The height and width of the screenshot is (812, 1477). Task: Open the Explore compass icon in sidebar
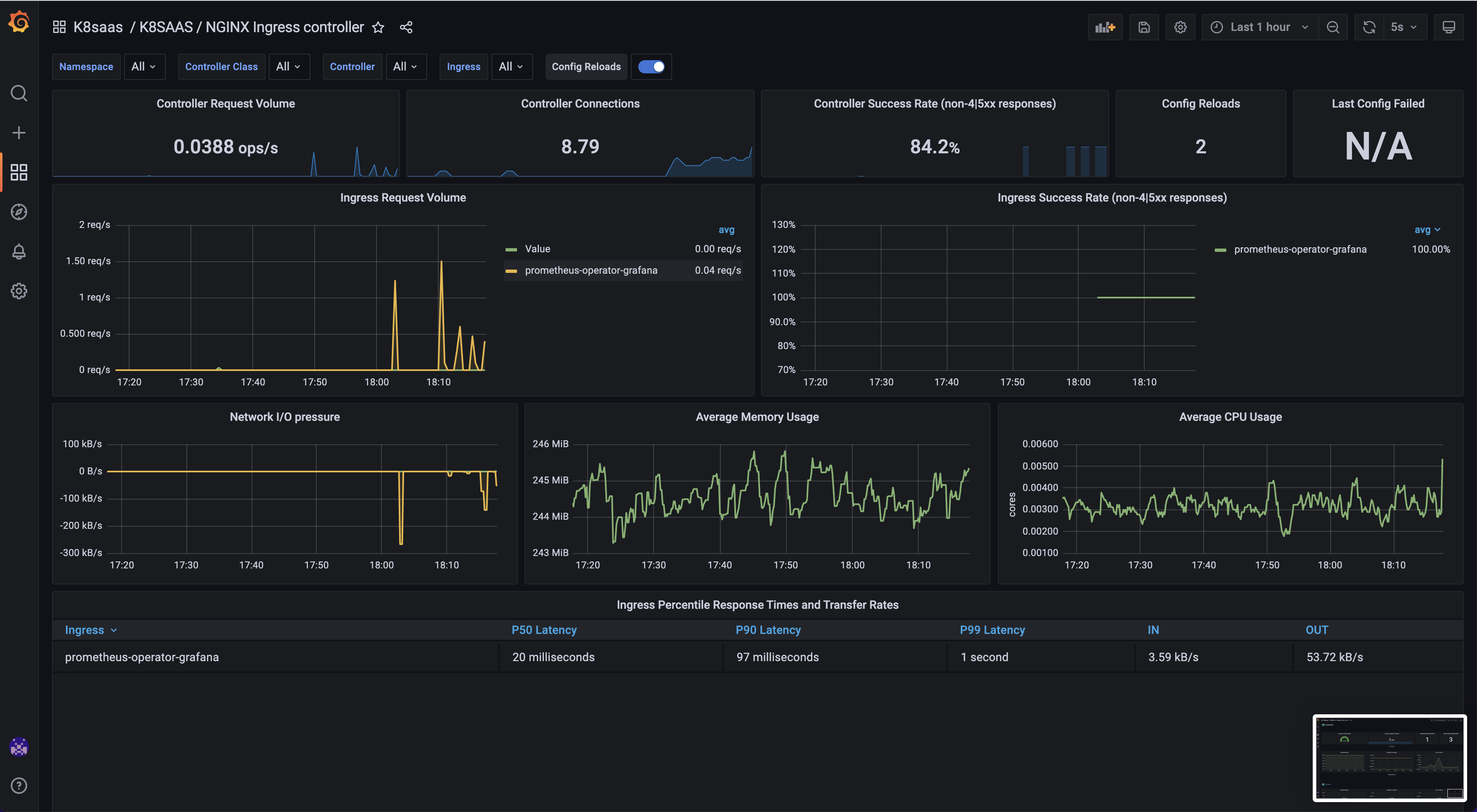tap(19, 211)
